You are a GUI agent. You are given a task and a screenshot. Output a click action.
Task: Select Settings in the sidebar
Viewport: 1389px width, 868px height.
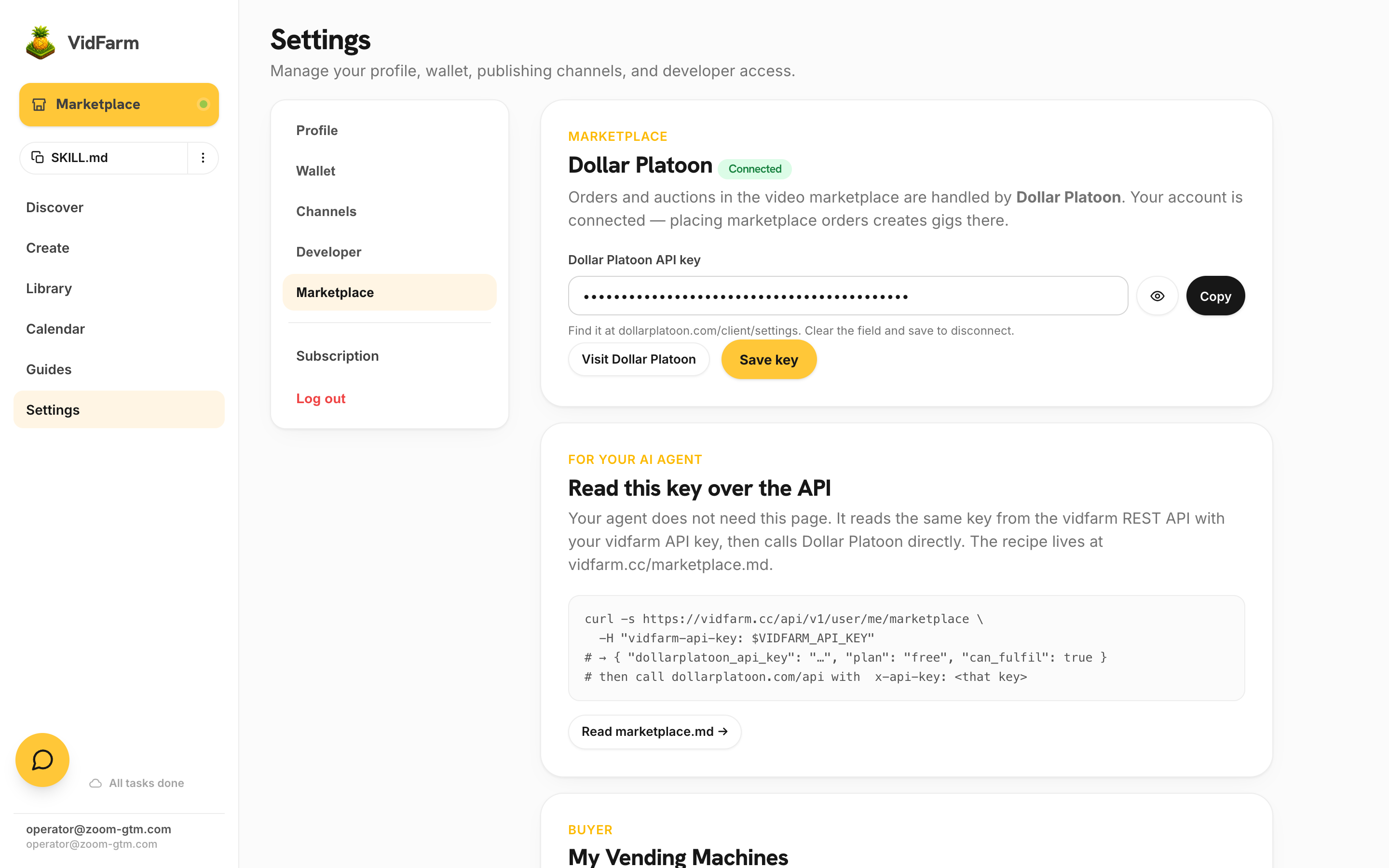tap(119, 409)
